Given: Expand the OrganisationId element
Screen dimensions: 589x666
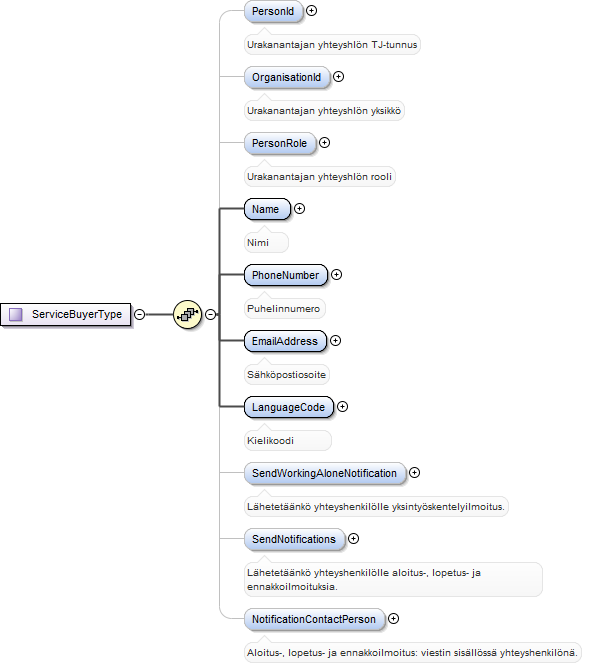Looking at the screenshot, I should [x=338, y=76].
